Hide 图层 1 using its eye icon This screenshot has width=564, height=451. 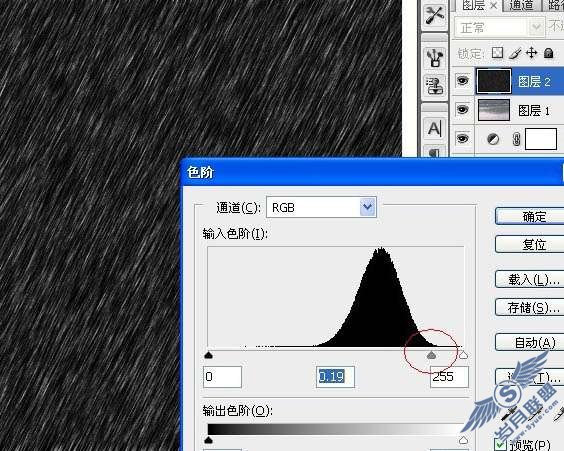click(462, 109)
